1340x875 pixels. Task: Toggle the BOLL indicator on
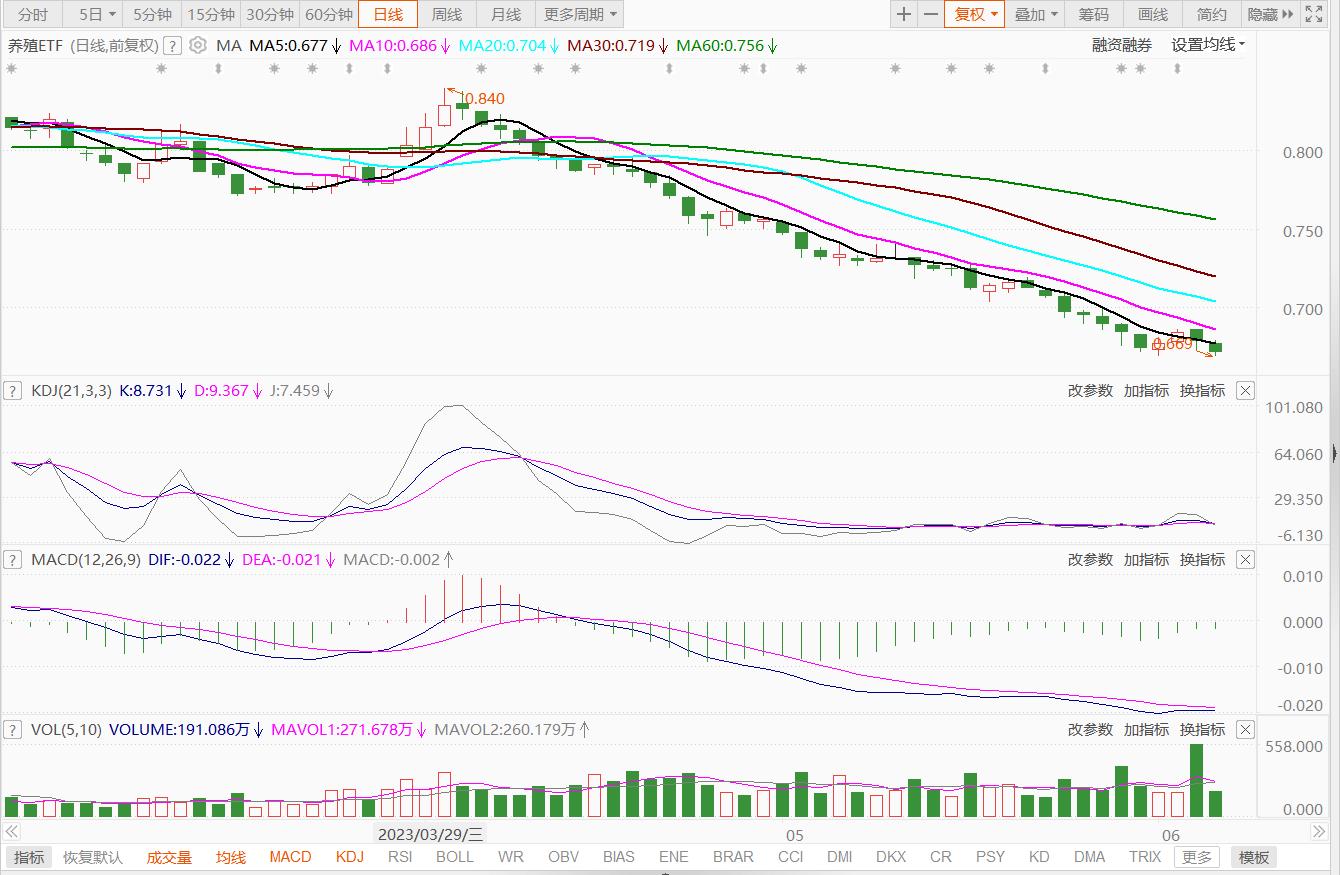pos(455,857)
